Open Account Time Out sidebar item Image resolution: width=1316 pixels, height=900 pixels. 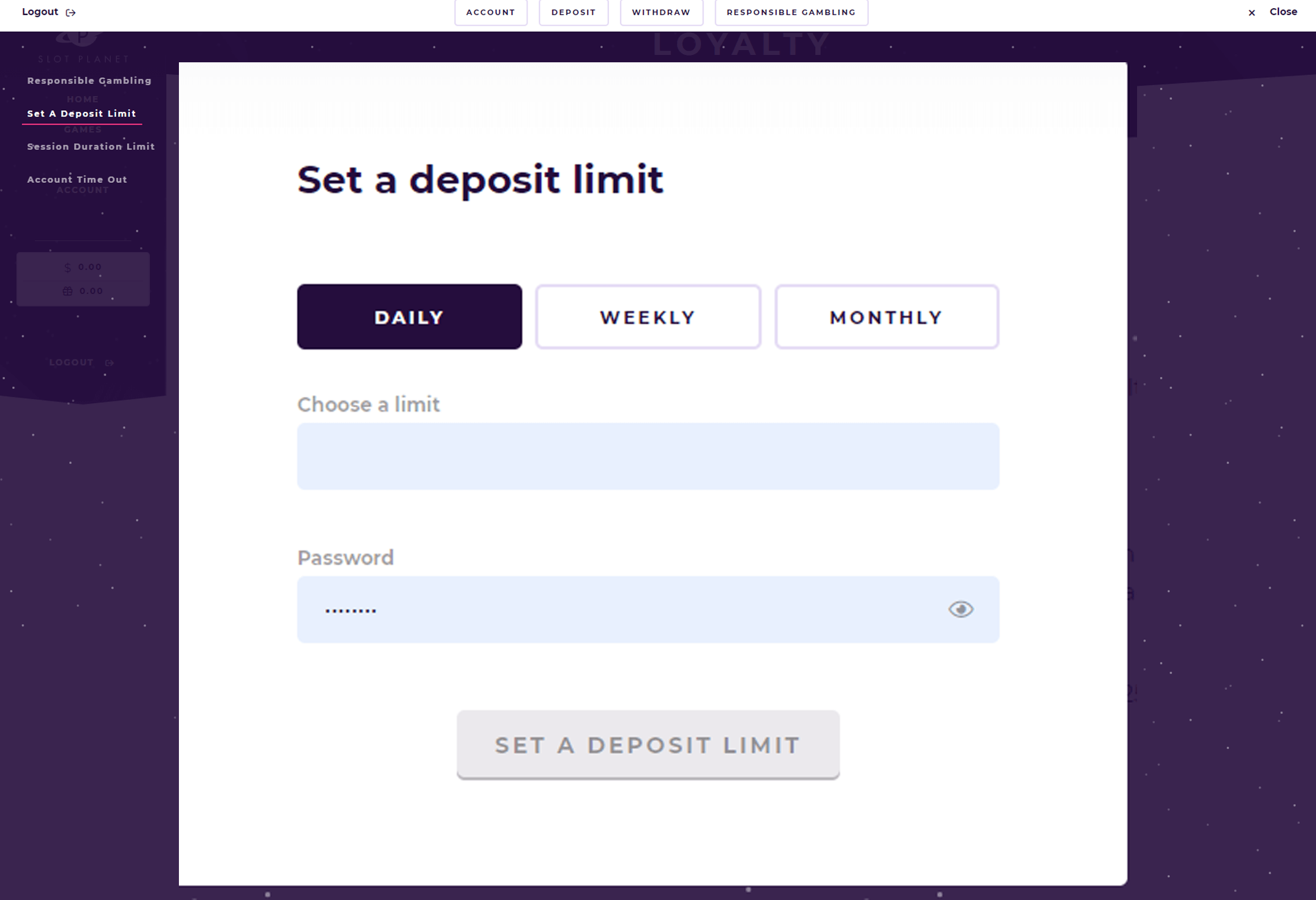coord(77,179)
